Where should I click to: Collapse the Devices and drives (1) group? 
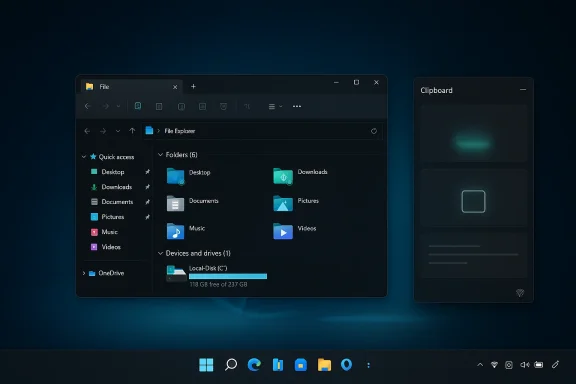[x=160, y=253]
